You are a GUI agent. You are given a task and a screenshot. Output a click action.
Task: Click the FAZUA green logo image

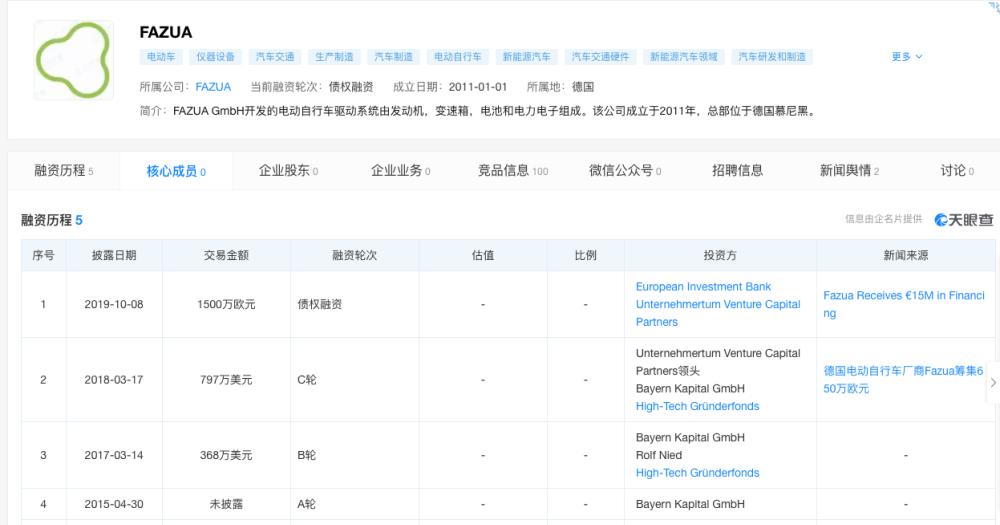point(73,60)
